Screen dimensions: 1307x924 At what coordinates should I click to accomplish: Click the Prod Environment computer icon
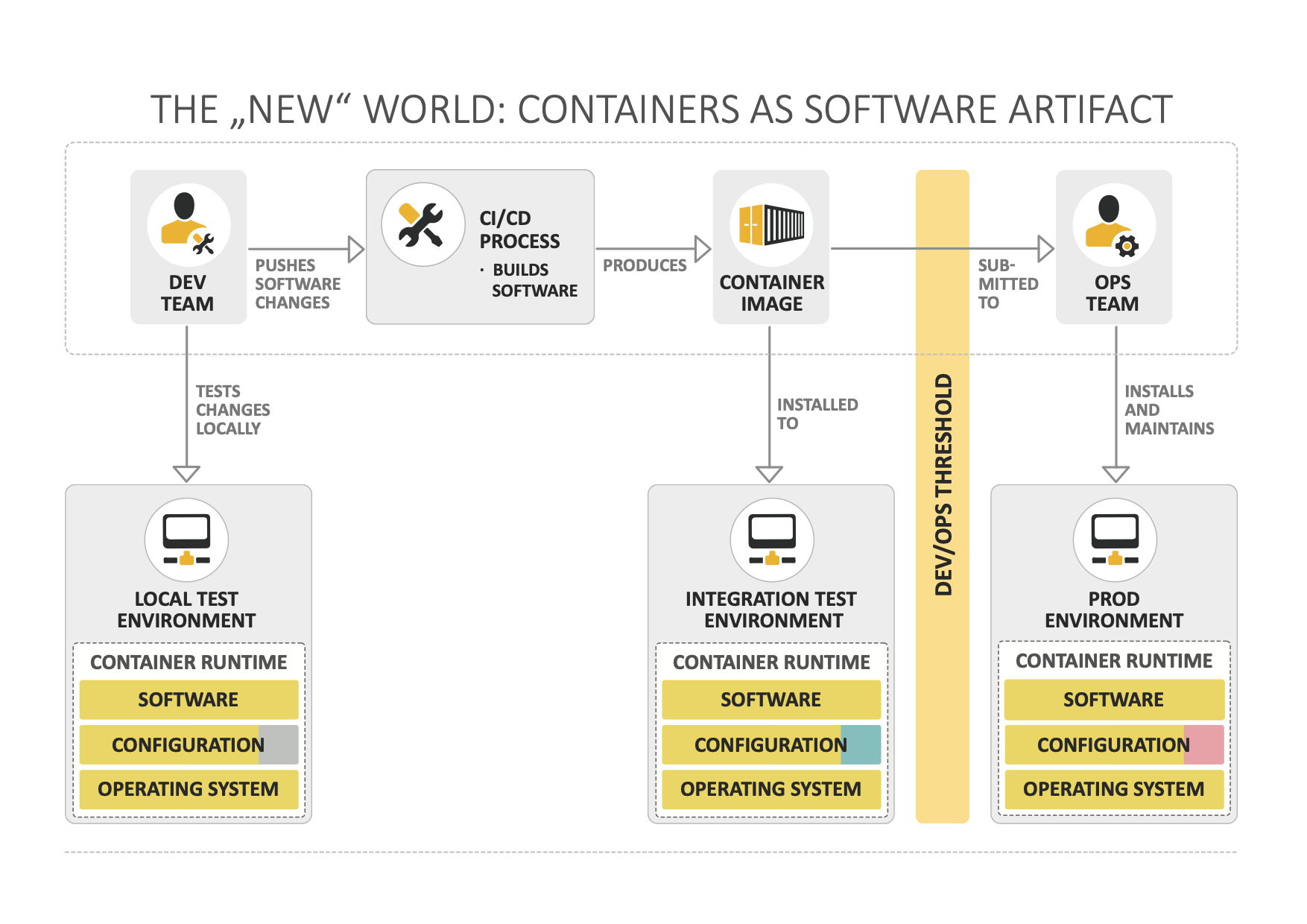1114,539
